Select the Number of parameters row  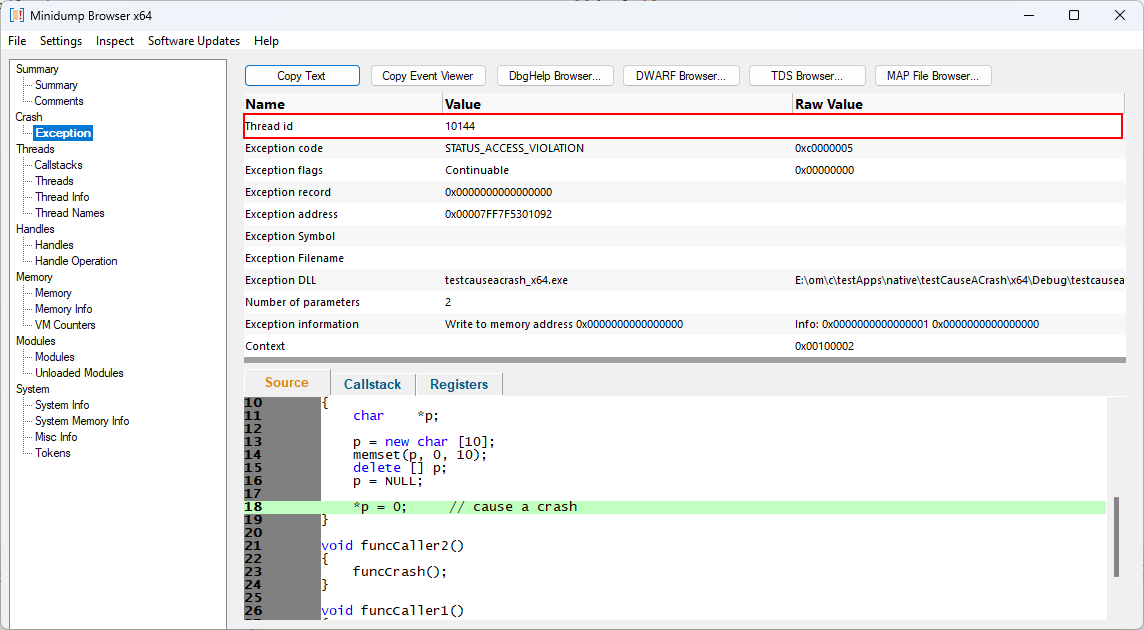684,302
